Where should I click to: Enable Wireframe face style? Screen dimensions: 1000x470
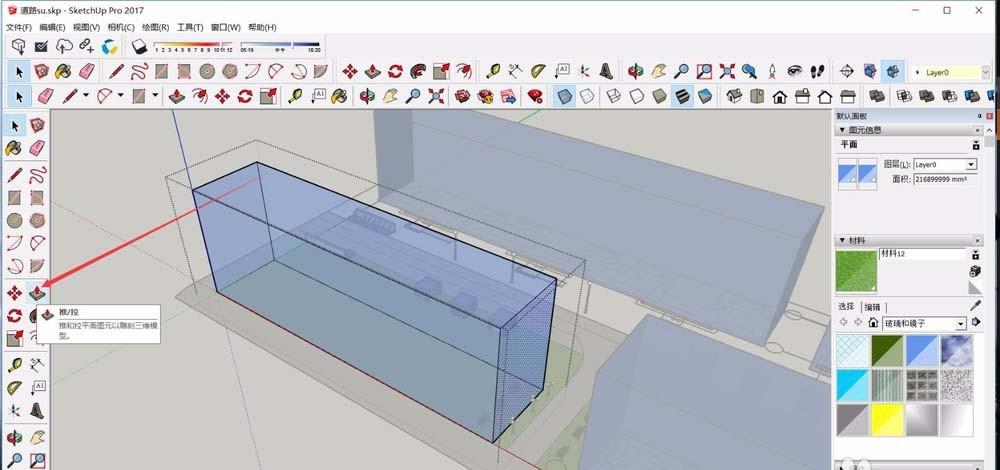coord(614,96)
